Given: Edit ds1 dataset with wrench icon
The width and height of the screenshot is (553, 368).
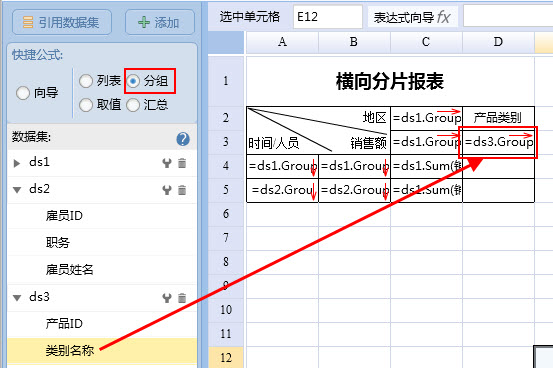Looking at the screenshot, I should tap(167, 163).
